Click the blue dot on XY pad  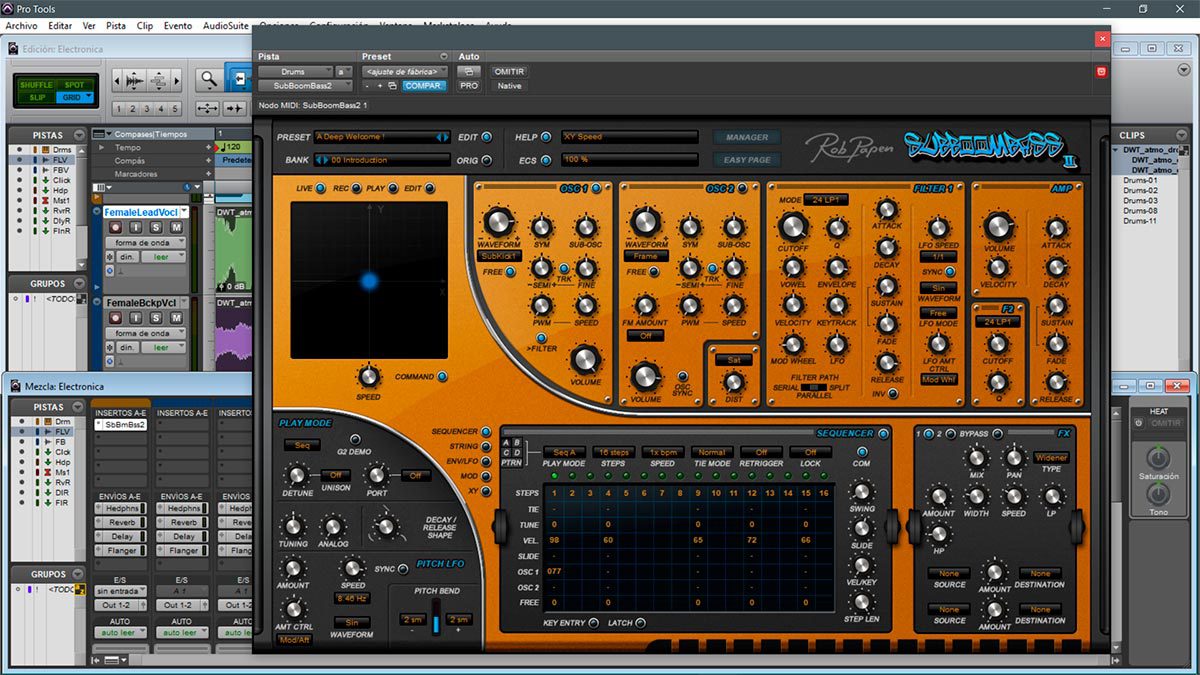click(x=369, y=282)
